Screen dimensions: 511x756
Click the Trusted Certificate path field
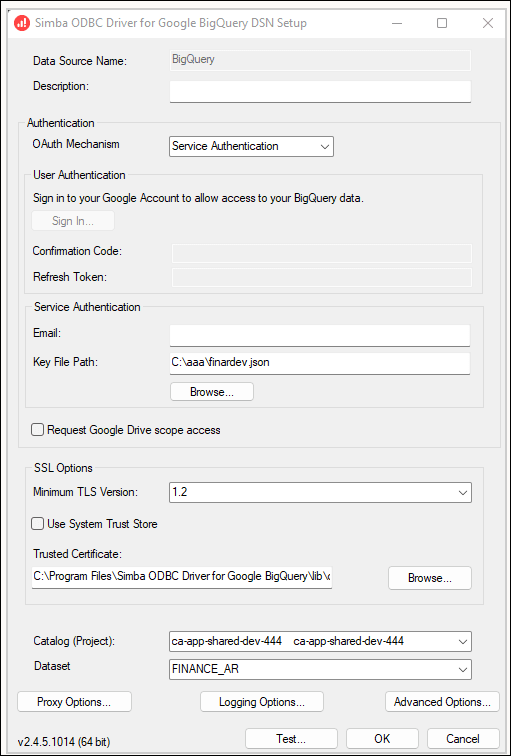[182, 577]
